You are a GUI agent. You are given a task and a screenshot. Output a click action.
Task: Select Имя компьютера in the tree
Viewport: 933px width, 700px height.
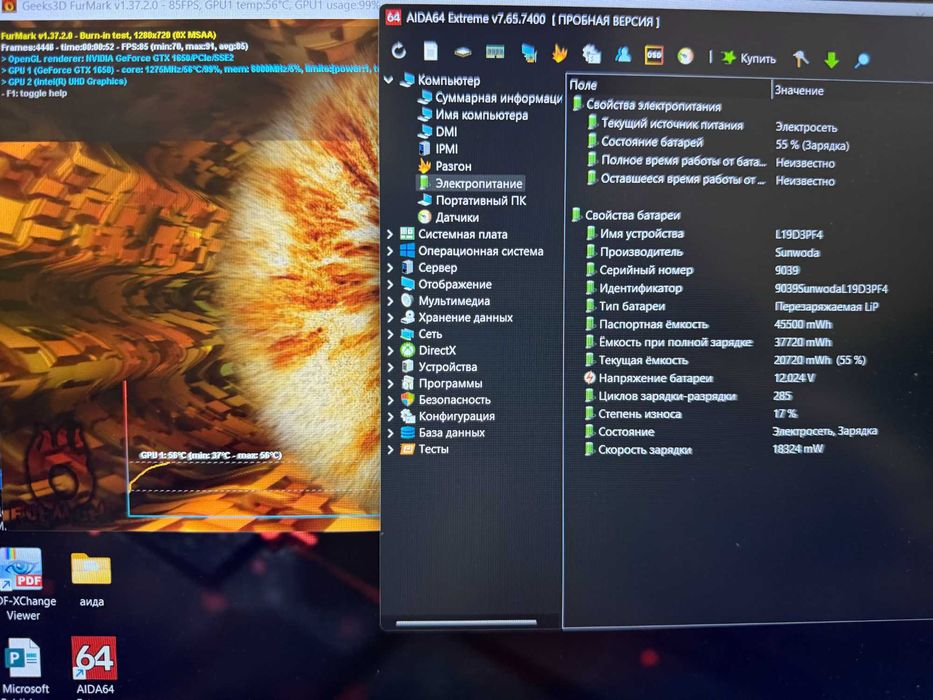pyautogui.click(x=473, y=115)
